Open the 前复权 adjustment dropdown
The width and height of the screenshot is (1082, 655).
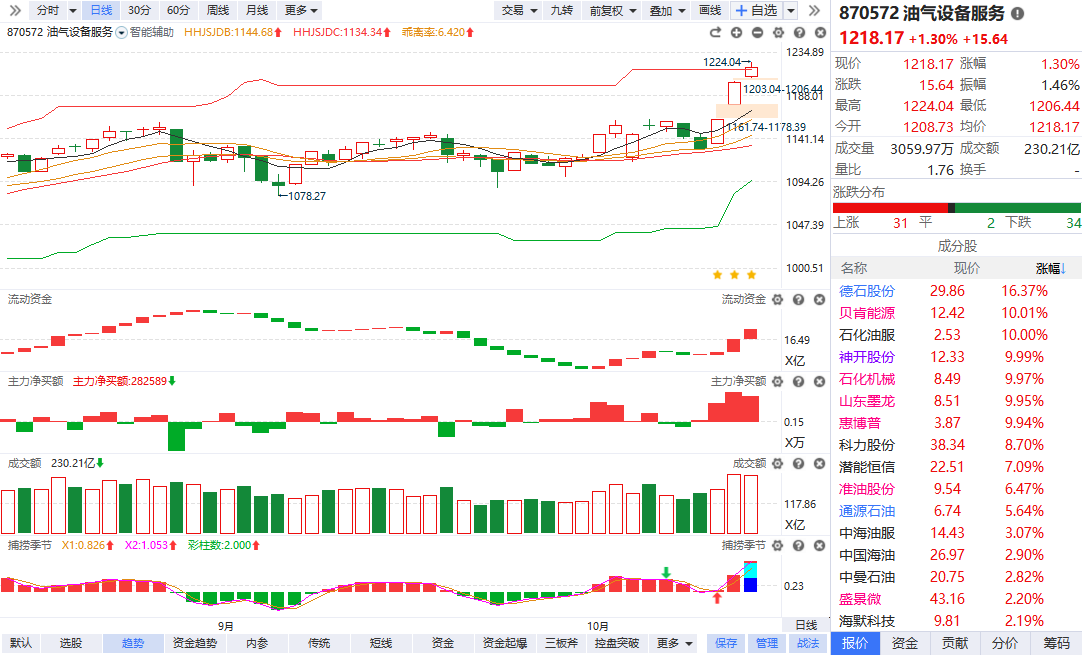pyautogui.click(x=611, y=10)
